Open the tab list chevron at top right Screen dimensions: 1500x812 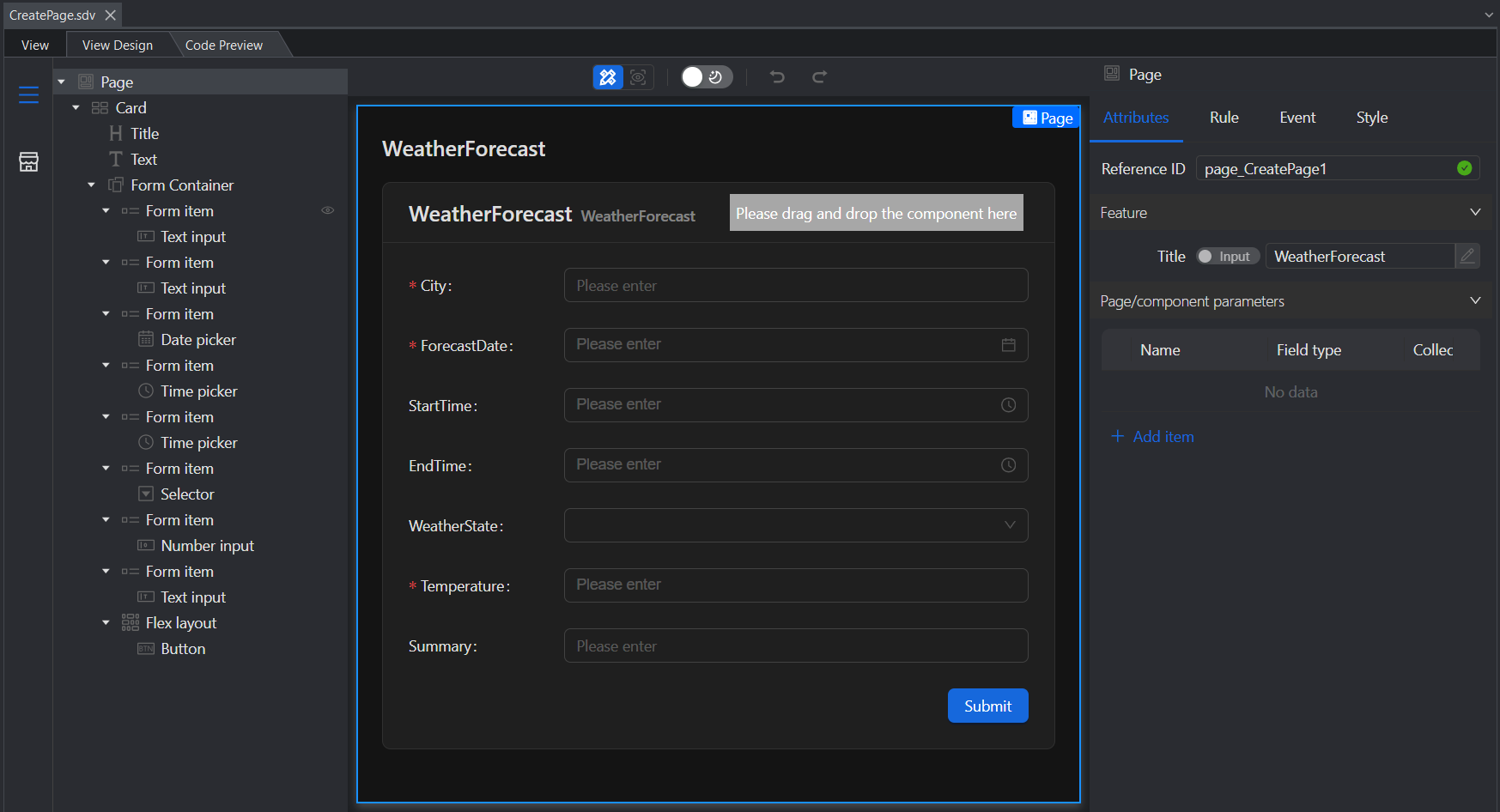1490,15
